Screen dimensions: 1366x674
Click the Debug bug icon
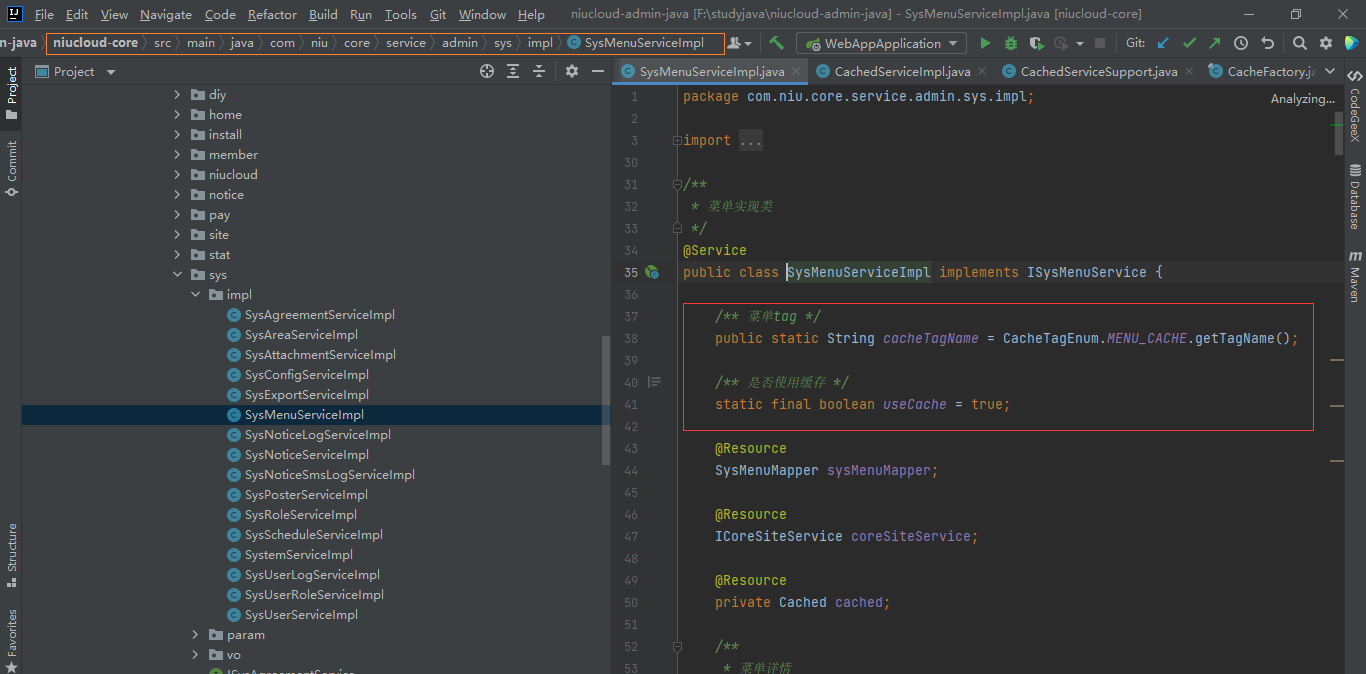1011,43
